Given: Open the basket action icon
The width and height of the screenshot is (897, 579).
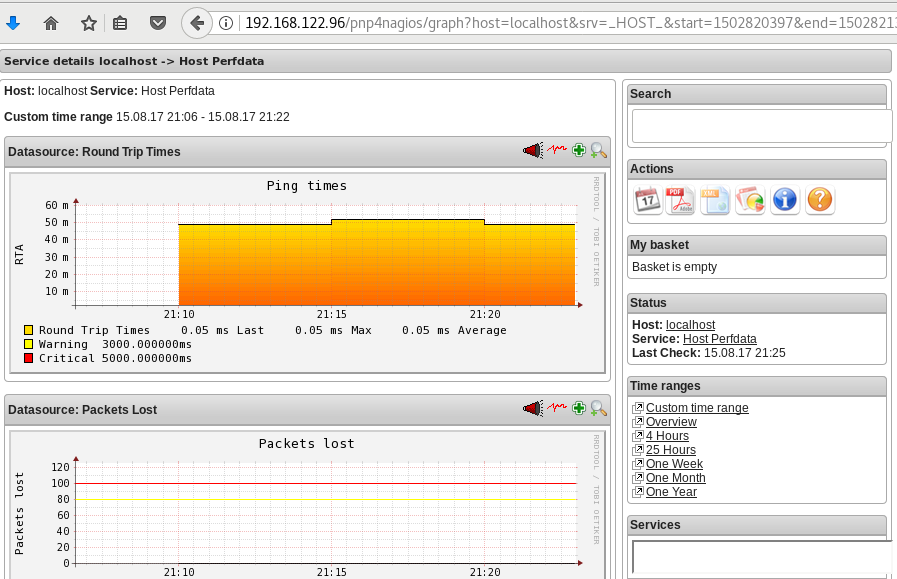Looking at the screenshot, I should (x=750, y=200).
